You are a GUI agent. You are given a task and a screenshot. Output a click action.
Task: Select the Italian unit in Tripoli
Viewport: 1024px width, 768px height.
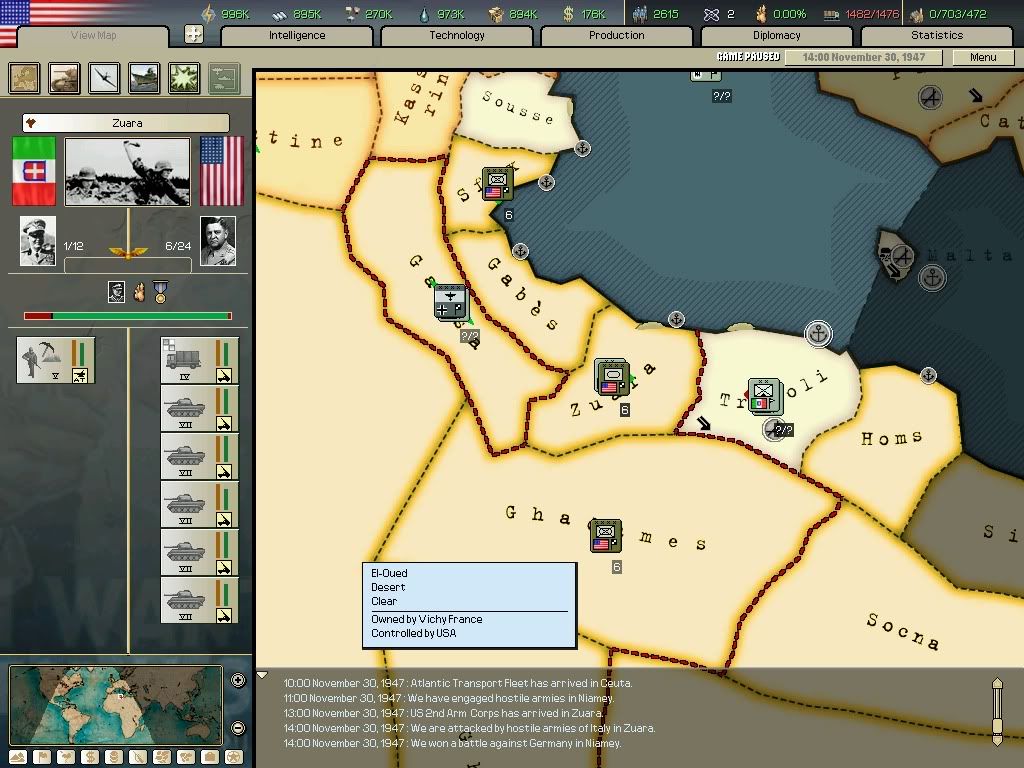coord(764,395)
